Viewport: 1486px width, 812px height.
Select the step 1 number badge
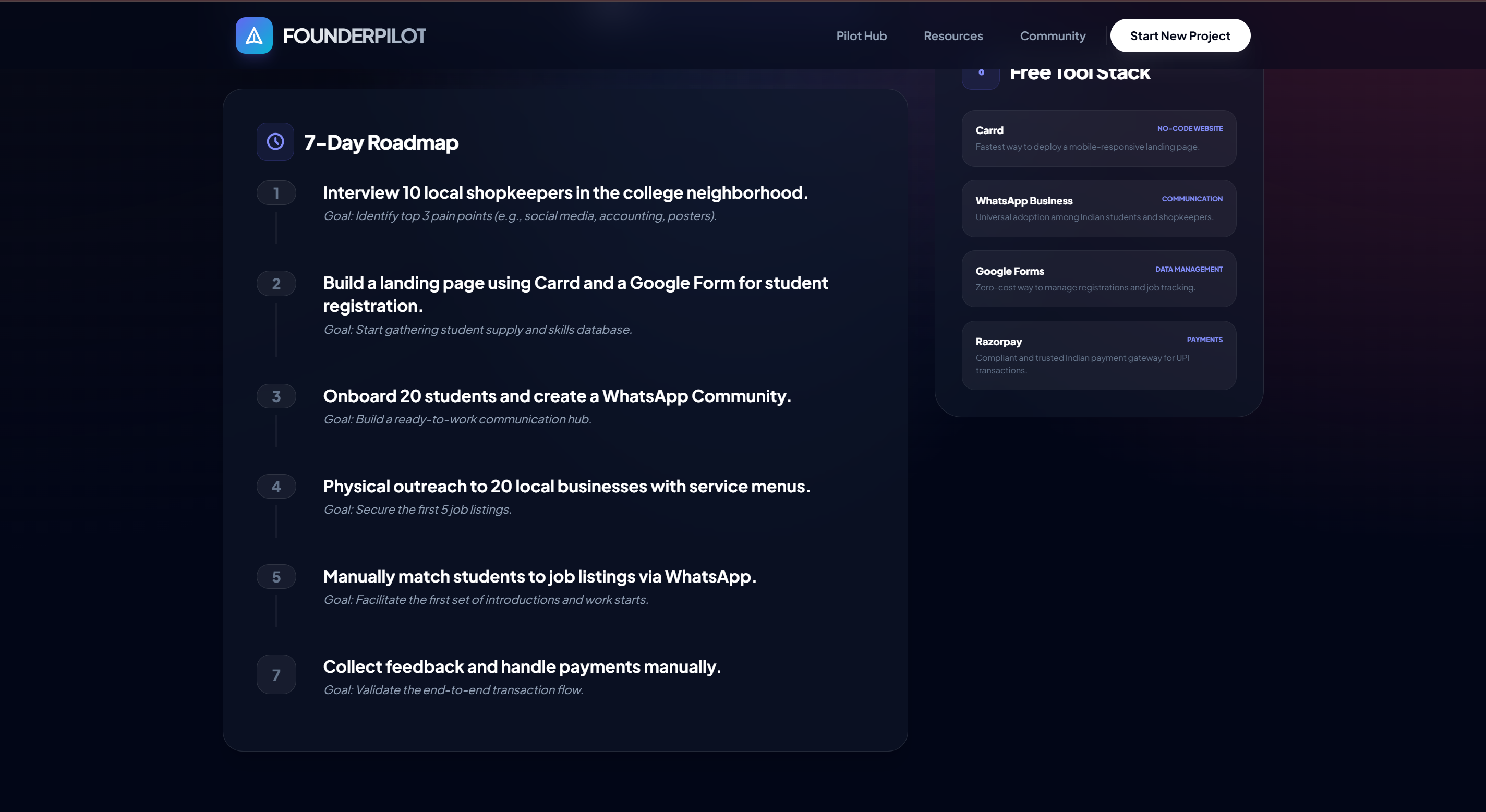[276, 192]
